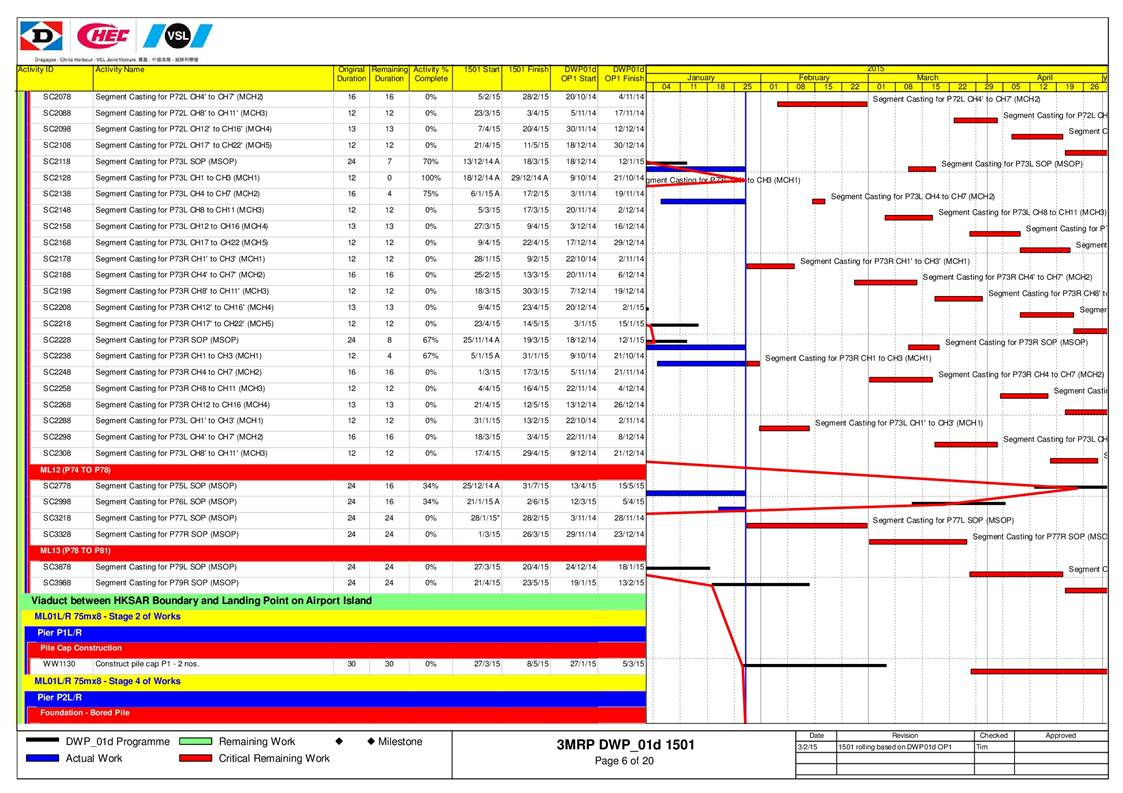Click the Milestone legend label

tap(400, 741)
